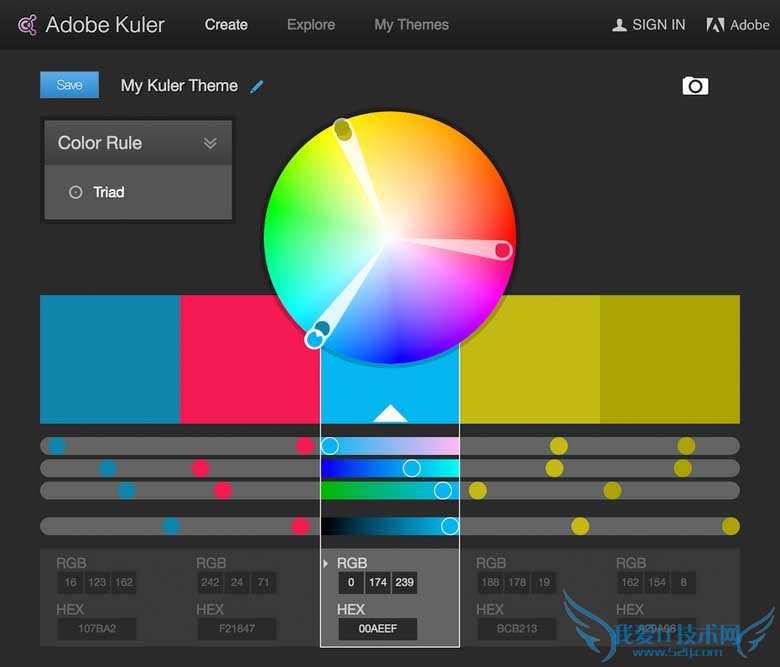Click green value 24 of second color
780x667 pixels.
pos(237,582)
